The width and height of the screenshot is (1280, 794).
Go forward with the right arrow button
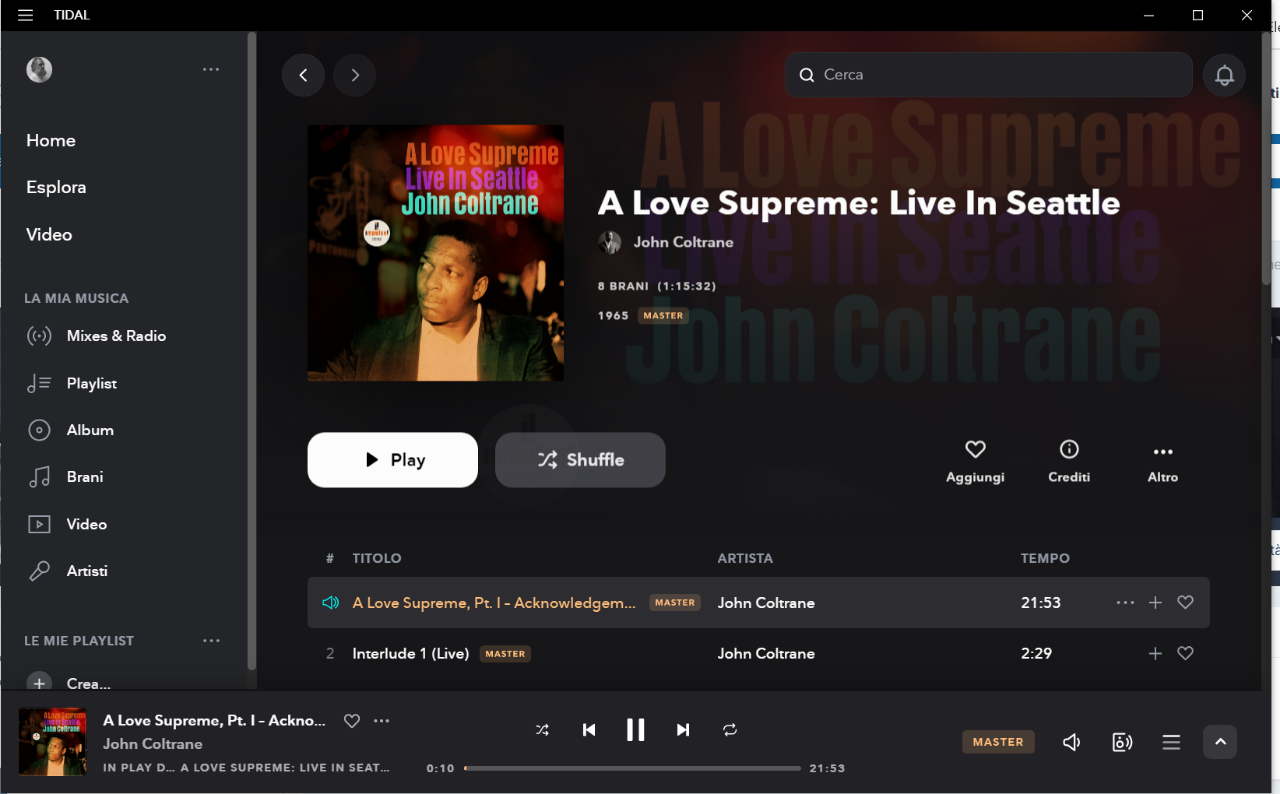pos(355,75)
